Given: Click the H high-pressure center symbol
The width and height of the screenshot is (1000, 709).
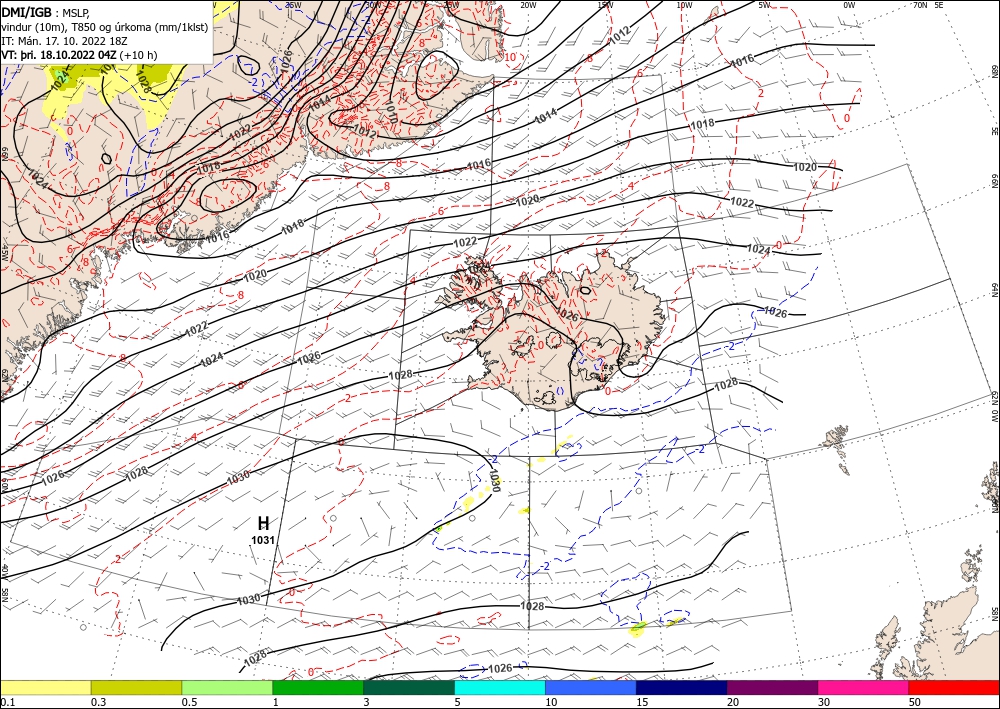Looking at the screenshot, I should click(263, 523).
